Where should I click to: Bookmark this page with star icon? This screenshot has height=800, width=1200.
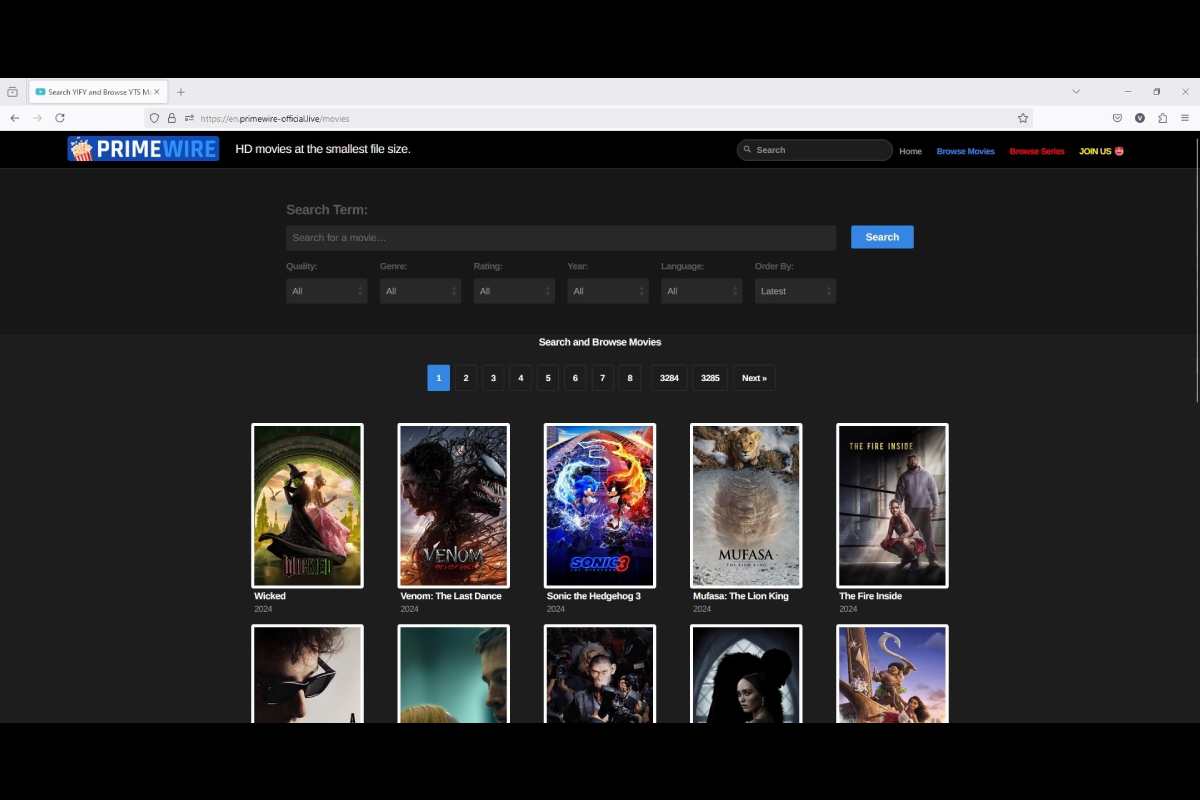[x=1023, y=118]
